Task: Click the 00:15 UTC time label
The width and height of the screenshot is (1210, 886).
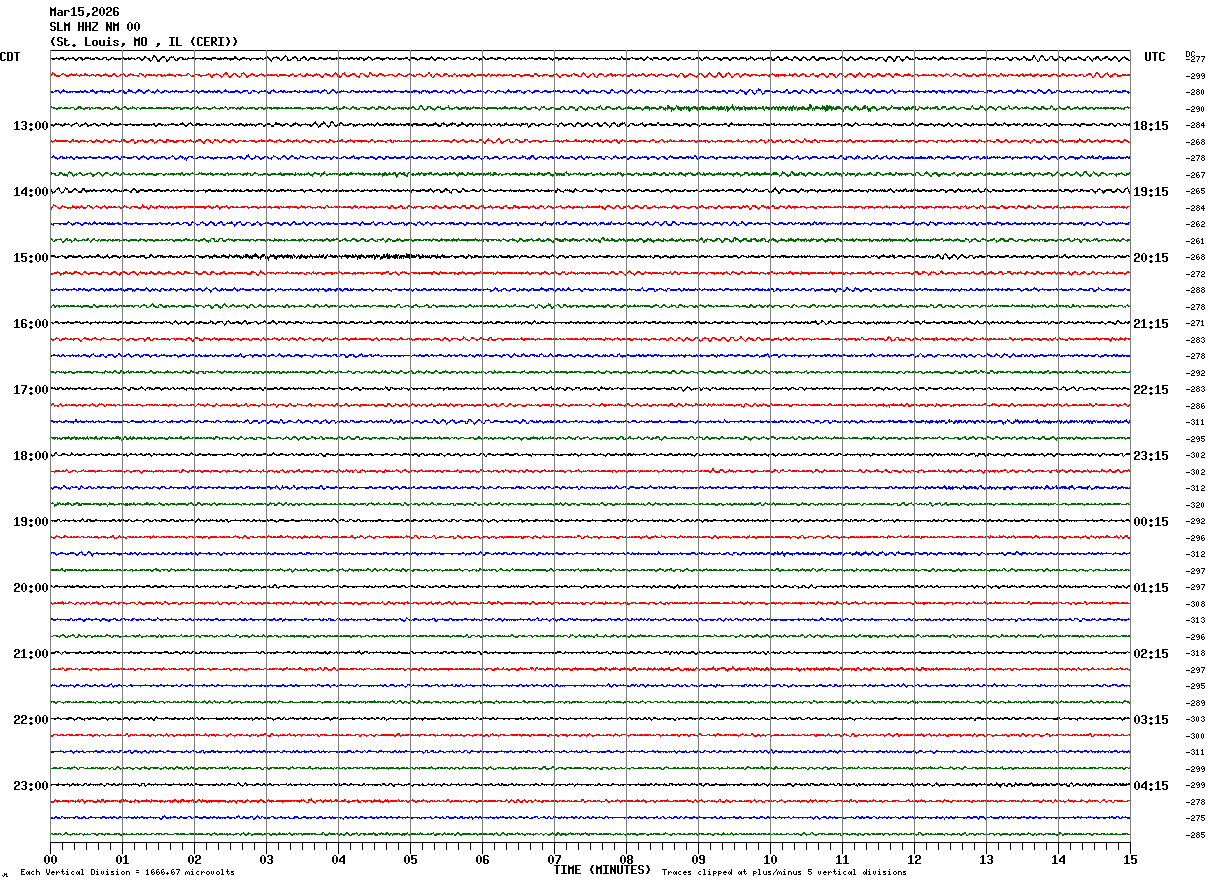Action: click(x=1150, y=522)
